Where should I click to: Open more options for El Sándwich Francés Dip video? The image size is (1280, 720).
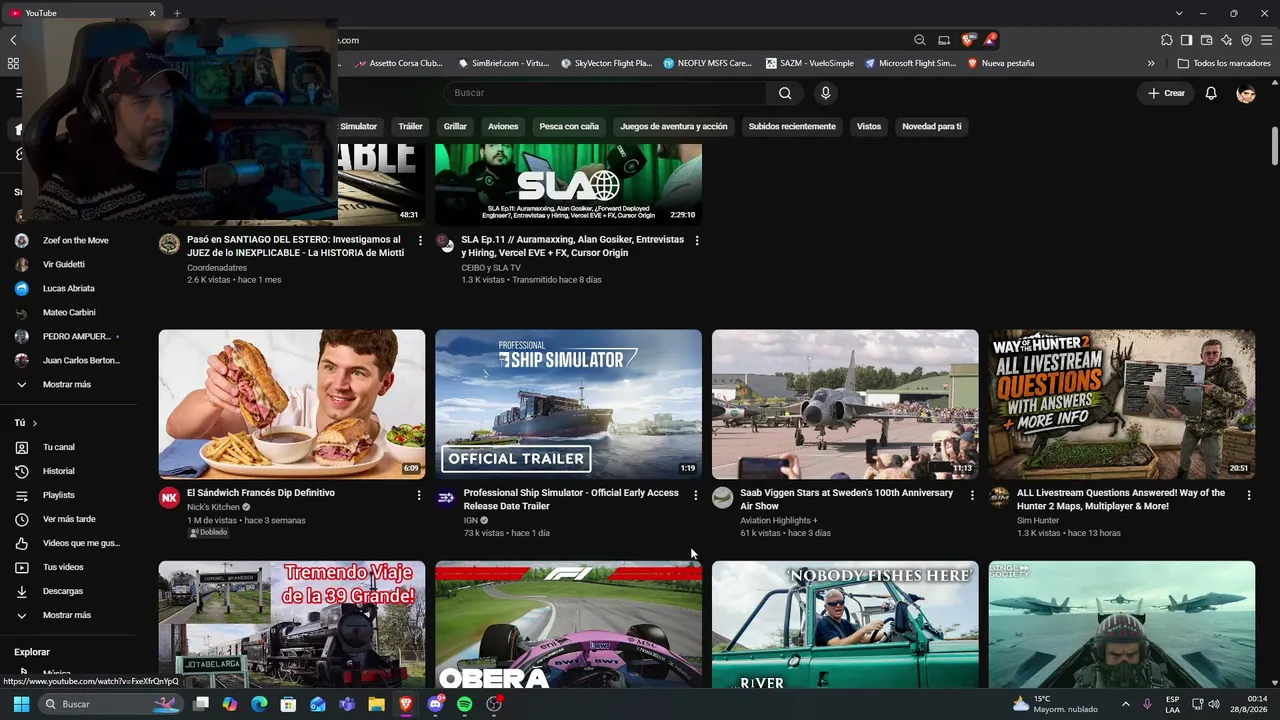tap(419, 495)
